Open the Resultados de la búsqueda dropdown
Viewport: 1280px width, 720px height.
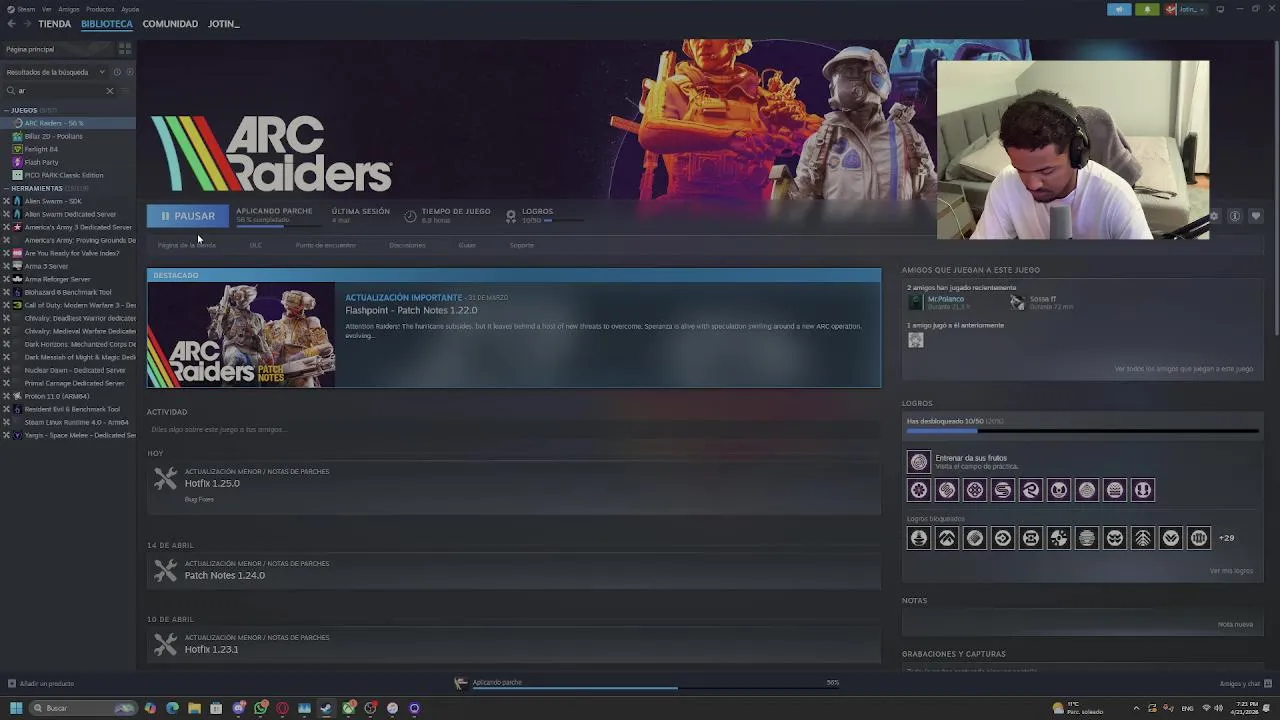point(55,72)
